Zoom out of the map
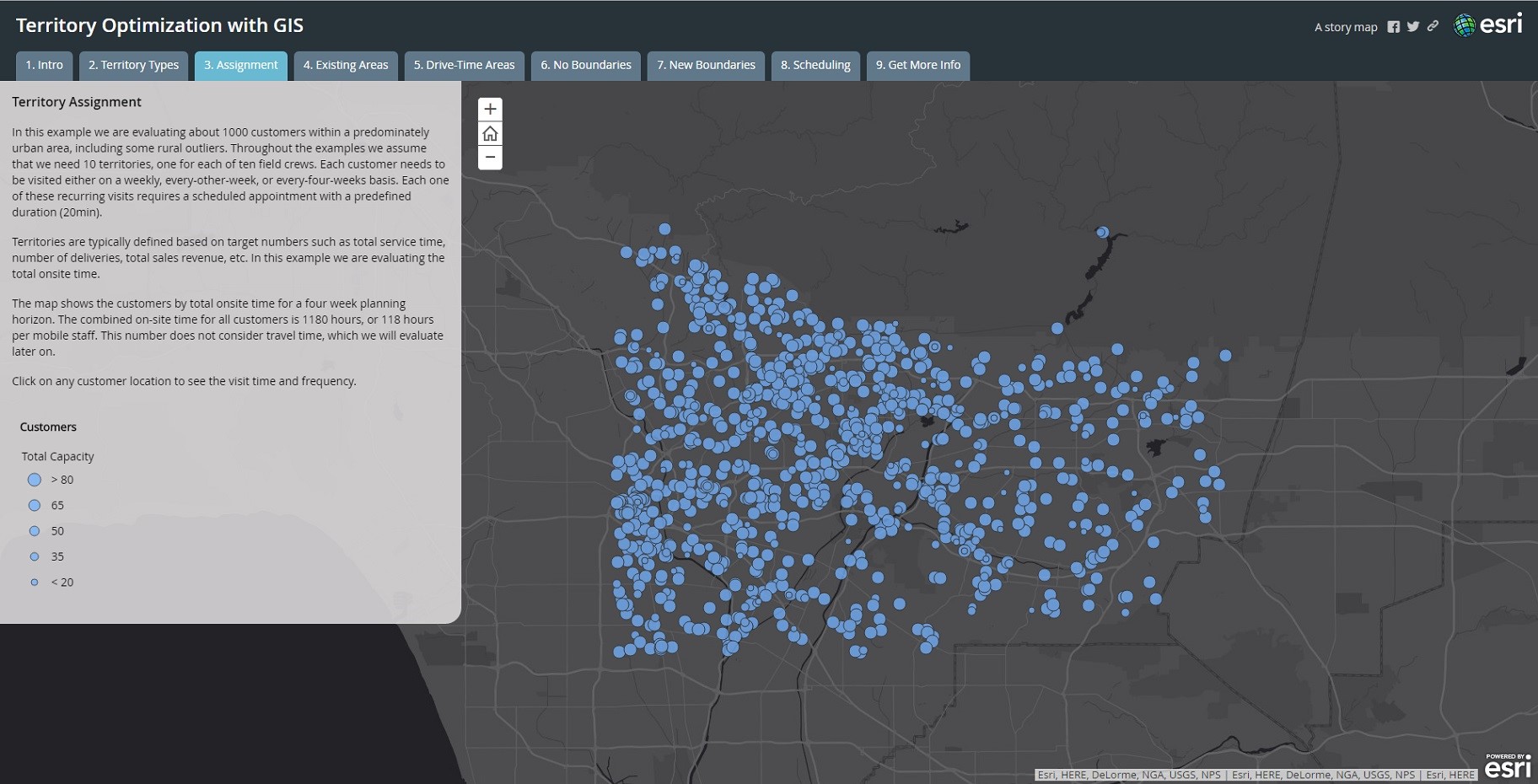 pyautogui.click(x=490, y=158)
